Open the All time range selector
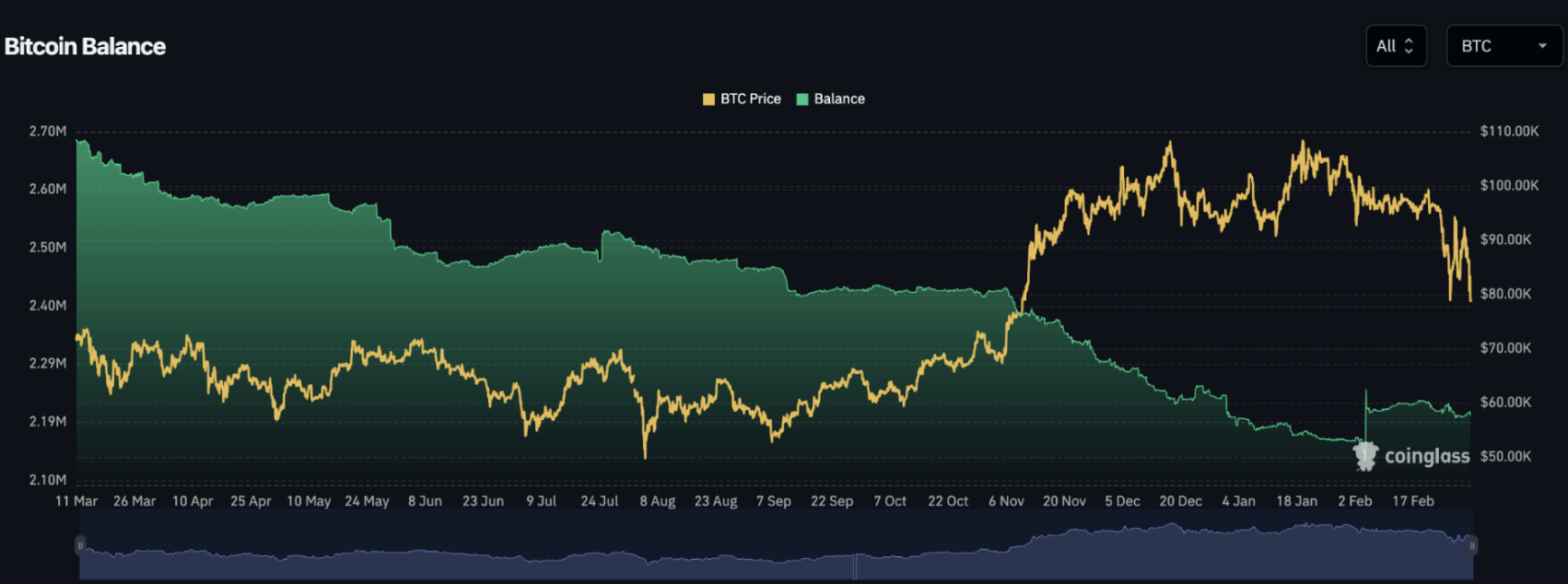 [x=1395, y=46]
